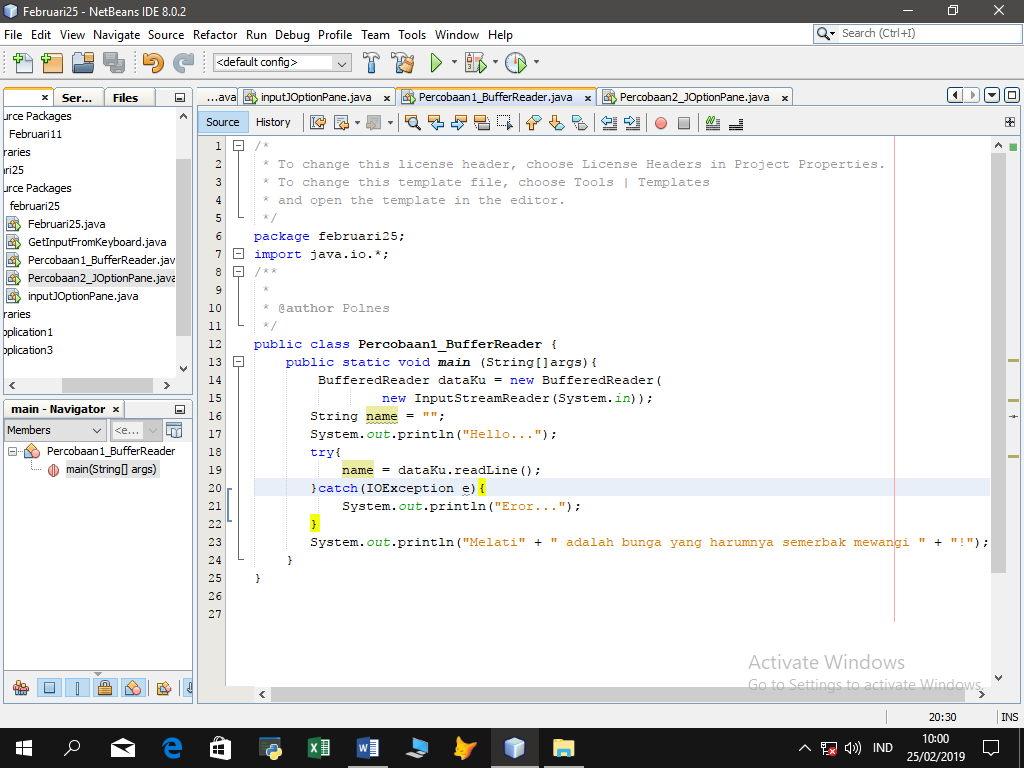Click the Find Selection magnifier icon
The height and width of the screenshot is (768, 1024).
click(412, 122)
